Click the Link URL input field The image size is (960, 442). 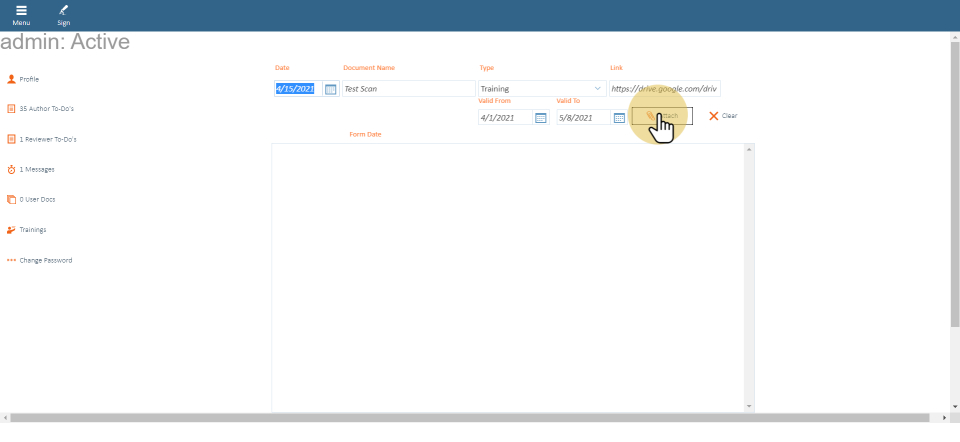tap(664, 89)
